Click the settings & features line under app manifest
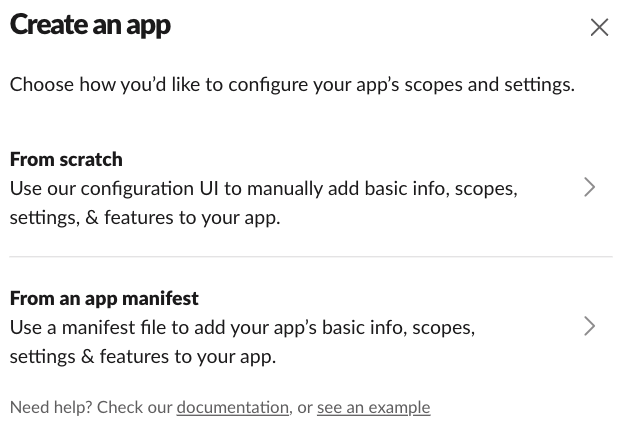632x432 pixels. [143, 357]
